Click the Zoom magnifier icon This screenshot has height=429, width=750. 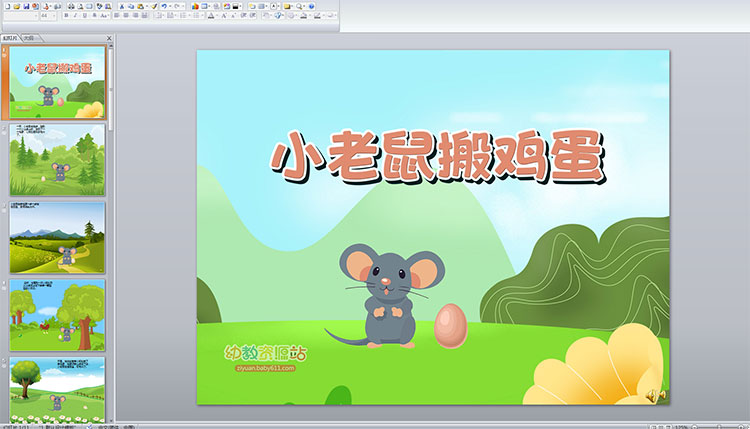299,6
